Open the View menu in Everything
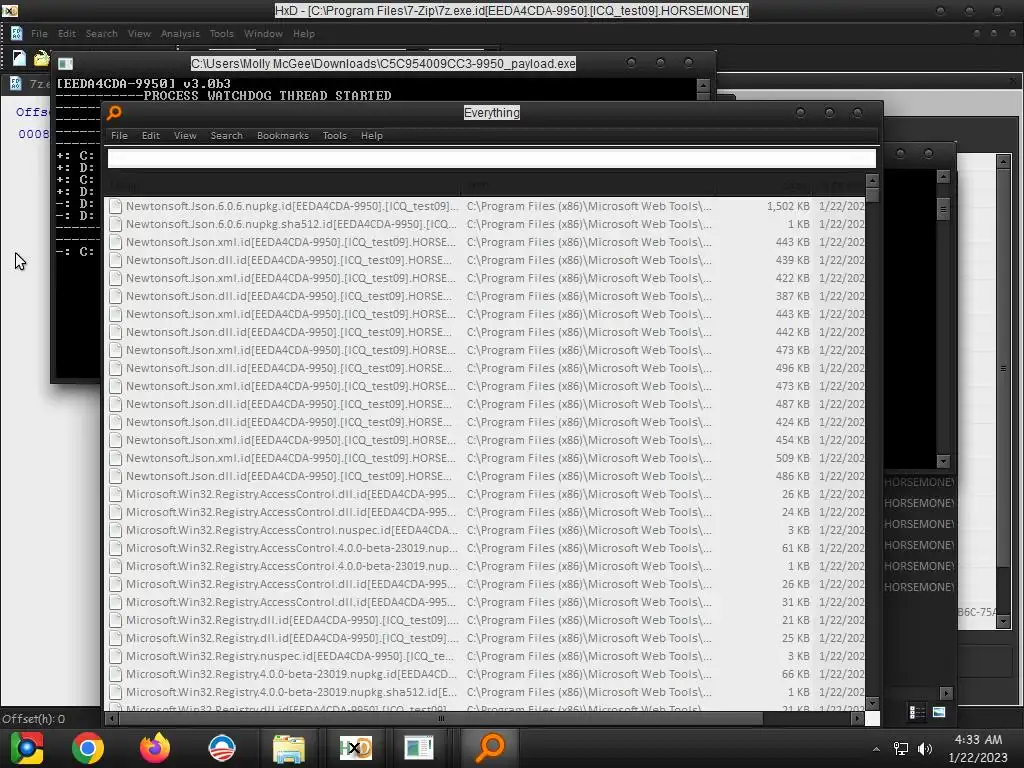This screenshot has height=768, width=1024. pyautogui.click(x=185, y=135)
